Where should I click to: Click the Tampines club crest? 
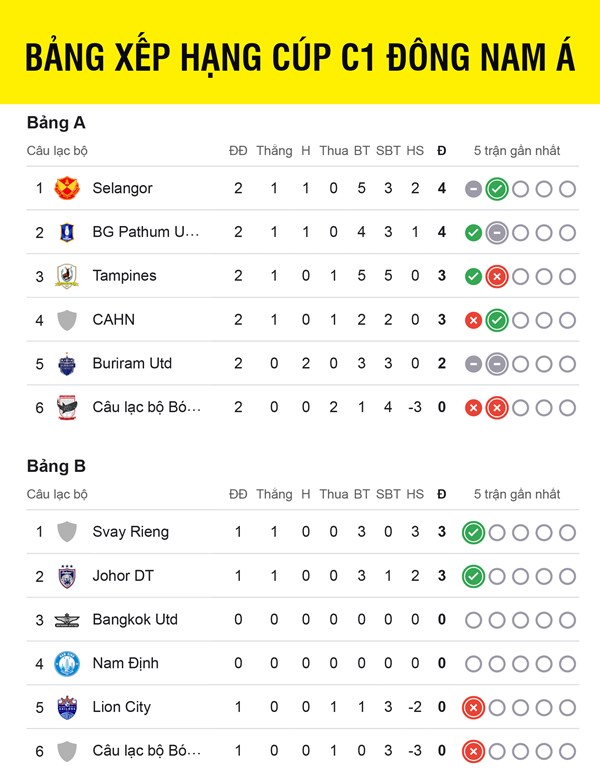tap(67, 276)
